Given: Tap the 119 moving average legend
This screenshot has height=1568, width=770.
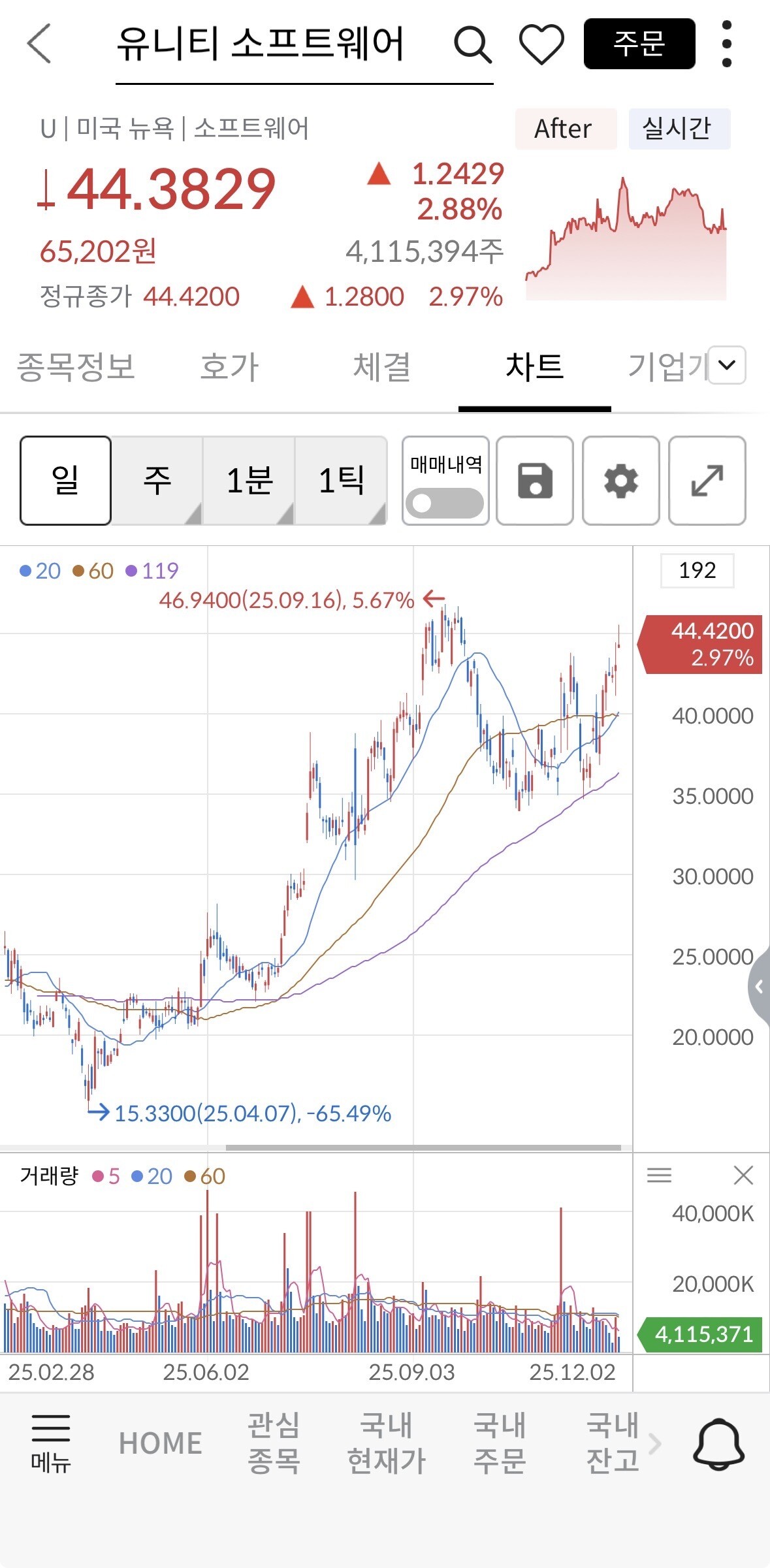Looking at the screenshot, I should (x=152, y=571).
